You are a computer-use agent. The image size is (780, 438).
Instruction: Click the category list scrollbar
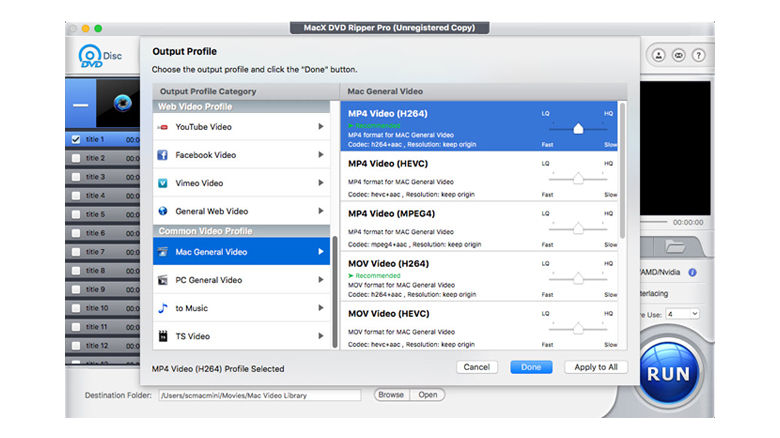(x=335, y=292)
